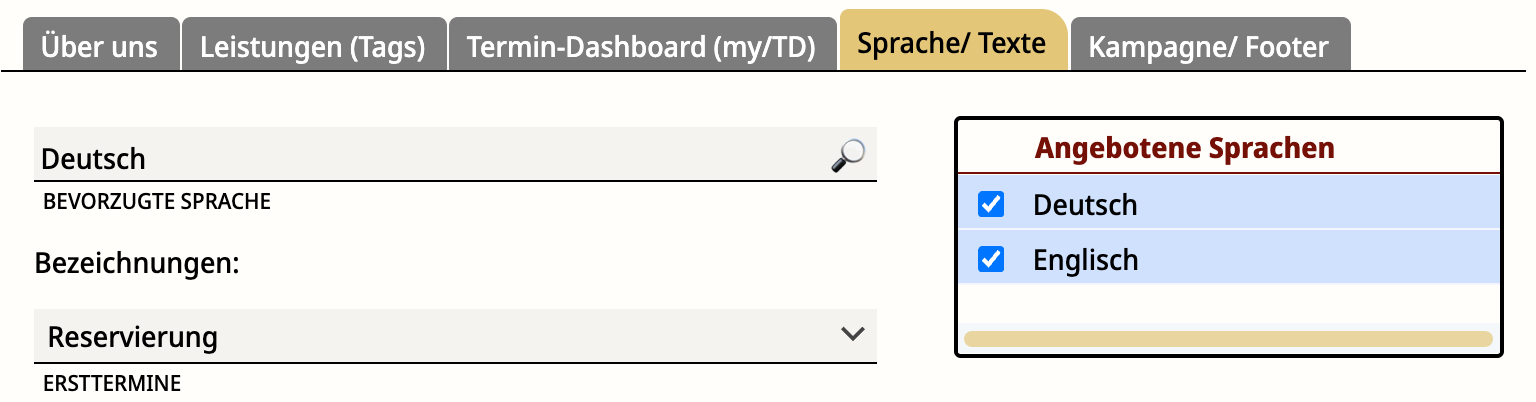Viewport: 1536px width, 402px height.
Task: Click the Angebotene Sprachen header
Action: pyautogui.click(x=1184, y=148)
